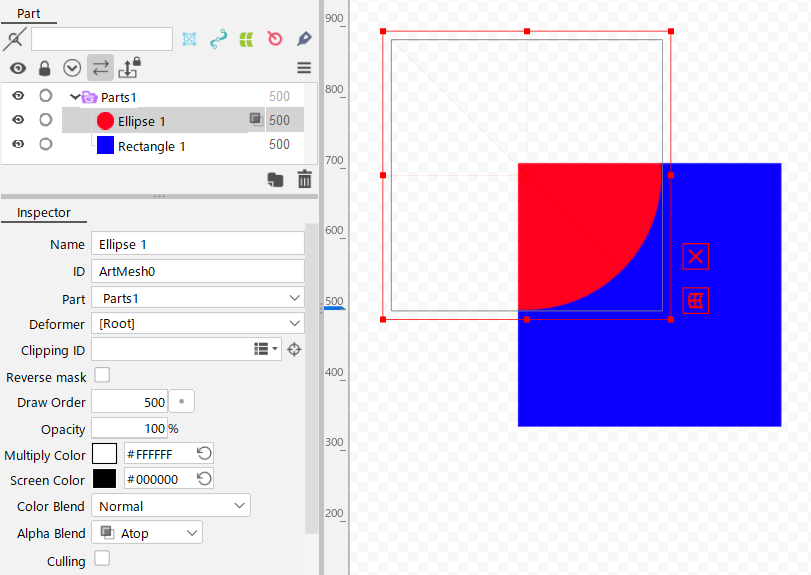Open the Alpha Blend dropdown

pyautogui.click(x=147, y=533)
